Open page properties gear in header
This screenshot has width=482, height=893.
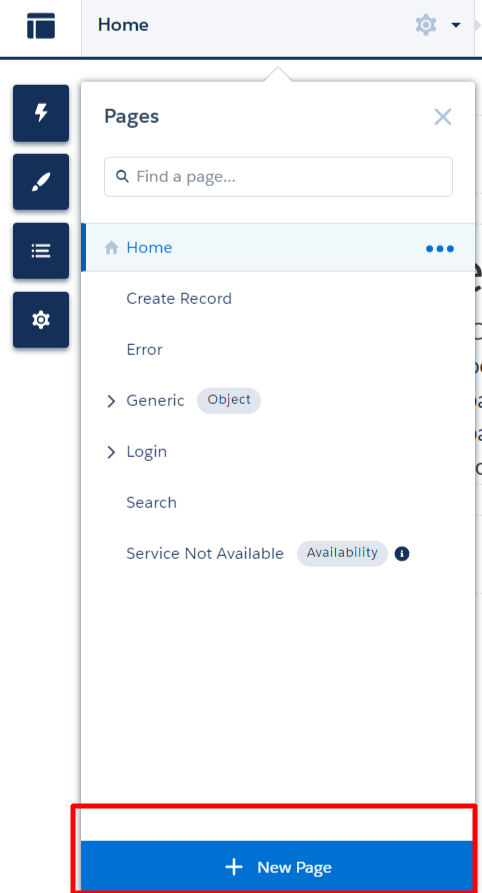426,25
